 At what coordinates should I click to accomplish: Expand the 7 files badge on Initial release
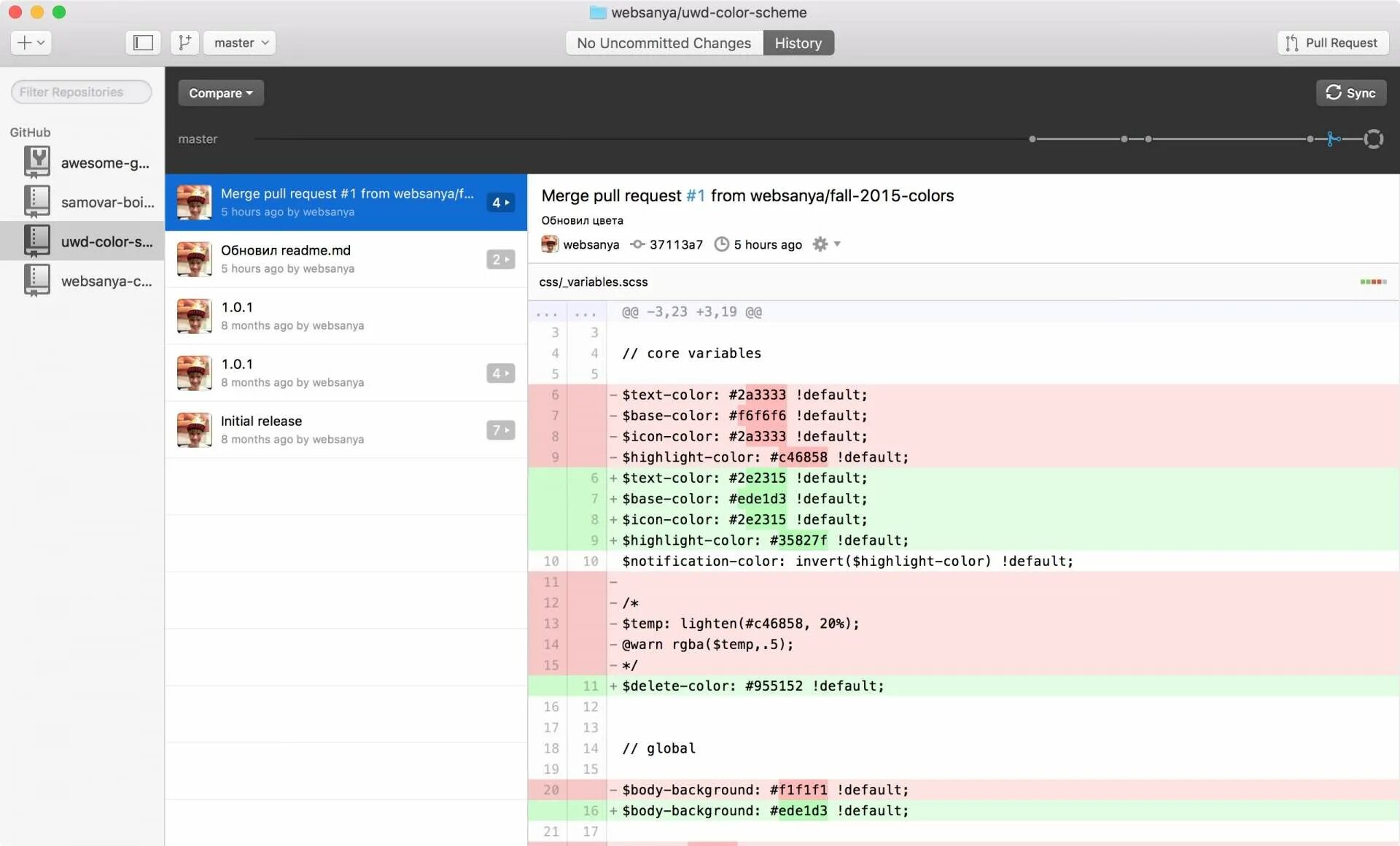[x=500, y=430]
